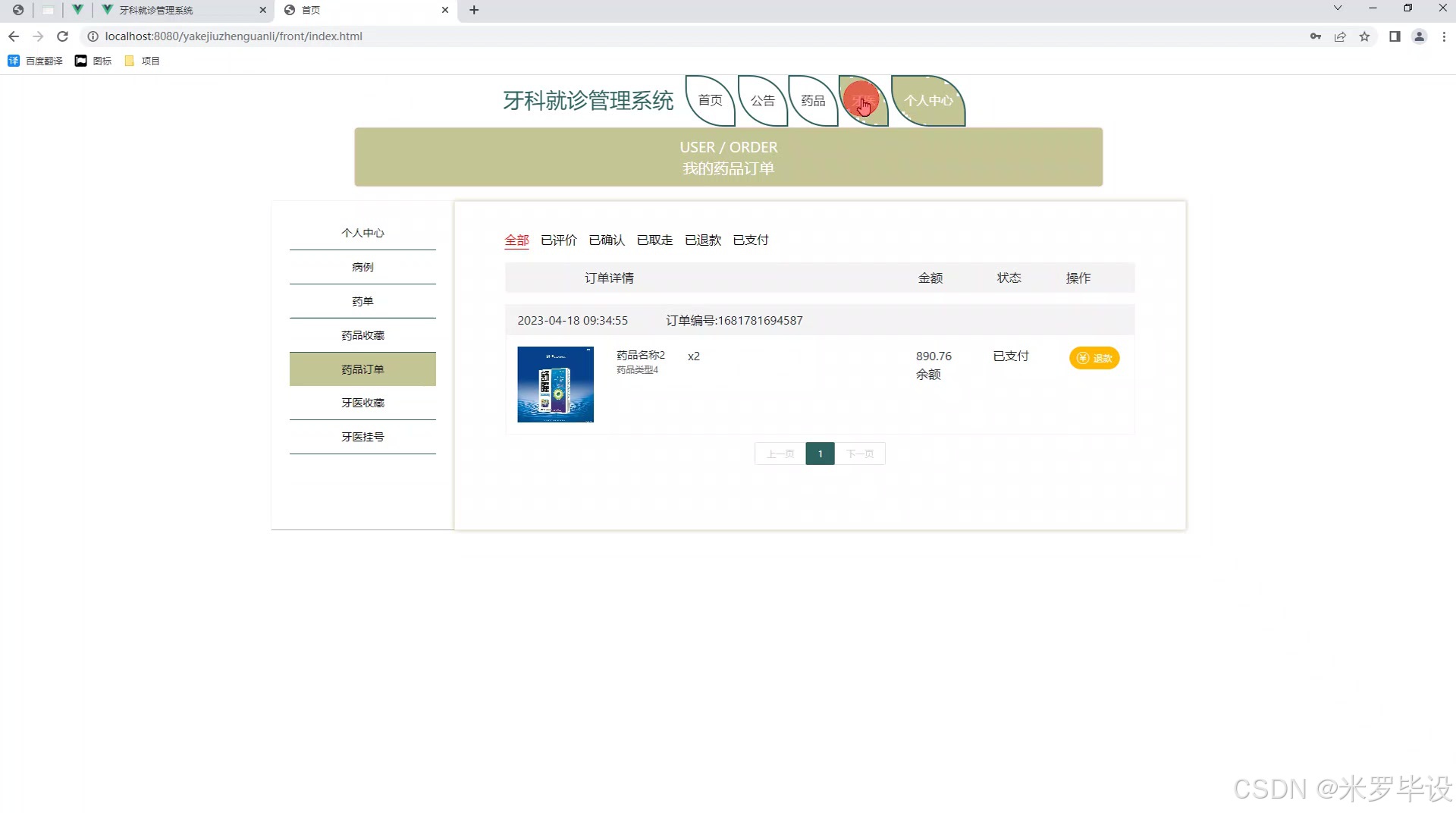Switch to the 已支付 order filter

pyautogui.click(x=750, y=240)
